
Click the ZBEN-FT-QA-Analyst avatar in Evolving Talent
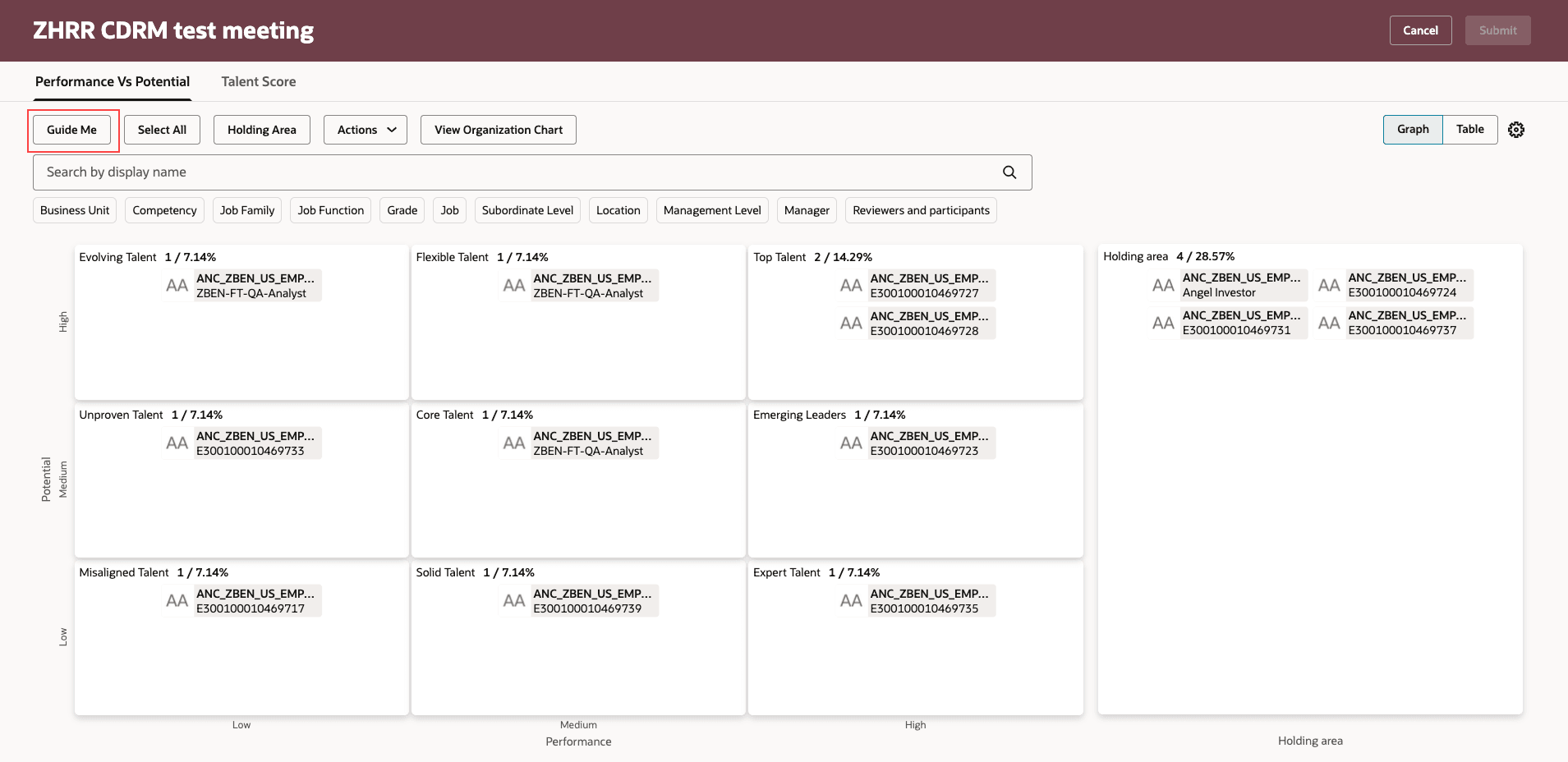coord(177,285)
